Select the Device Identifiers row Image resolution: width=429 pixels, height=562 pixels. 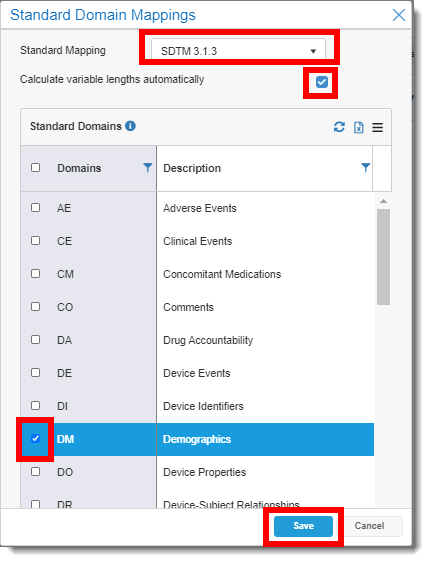click(x=197, y=406)
